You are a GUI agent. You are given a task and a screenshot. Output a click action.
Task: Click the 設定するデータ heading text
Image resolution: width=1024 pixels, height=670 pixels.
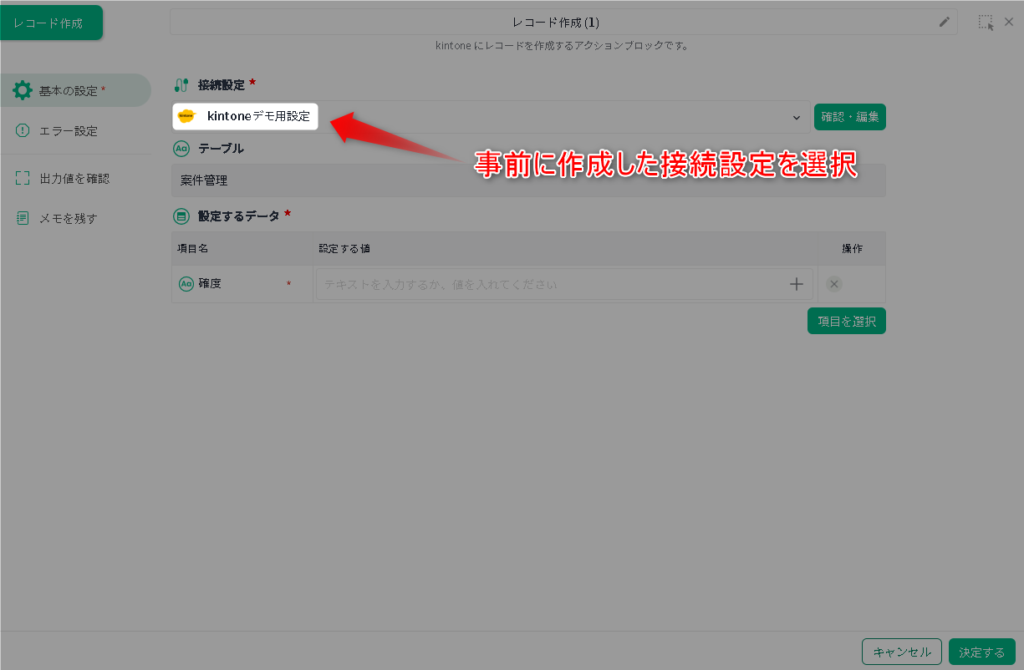click(x=238, y=215)
